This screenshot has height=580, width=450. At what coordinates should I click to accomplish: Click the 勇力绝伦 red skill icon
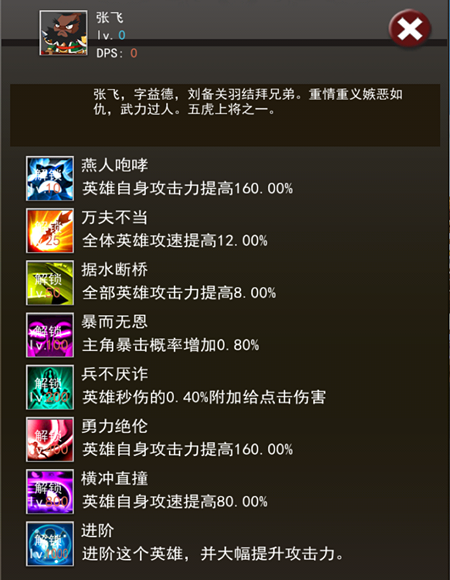(x=50, y=439)
